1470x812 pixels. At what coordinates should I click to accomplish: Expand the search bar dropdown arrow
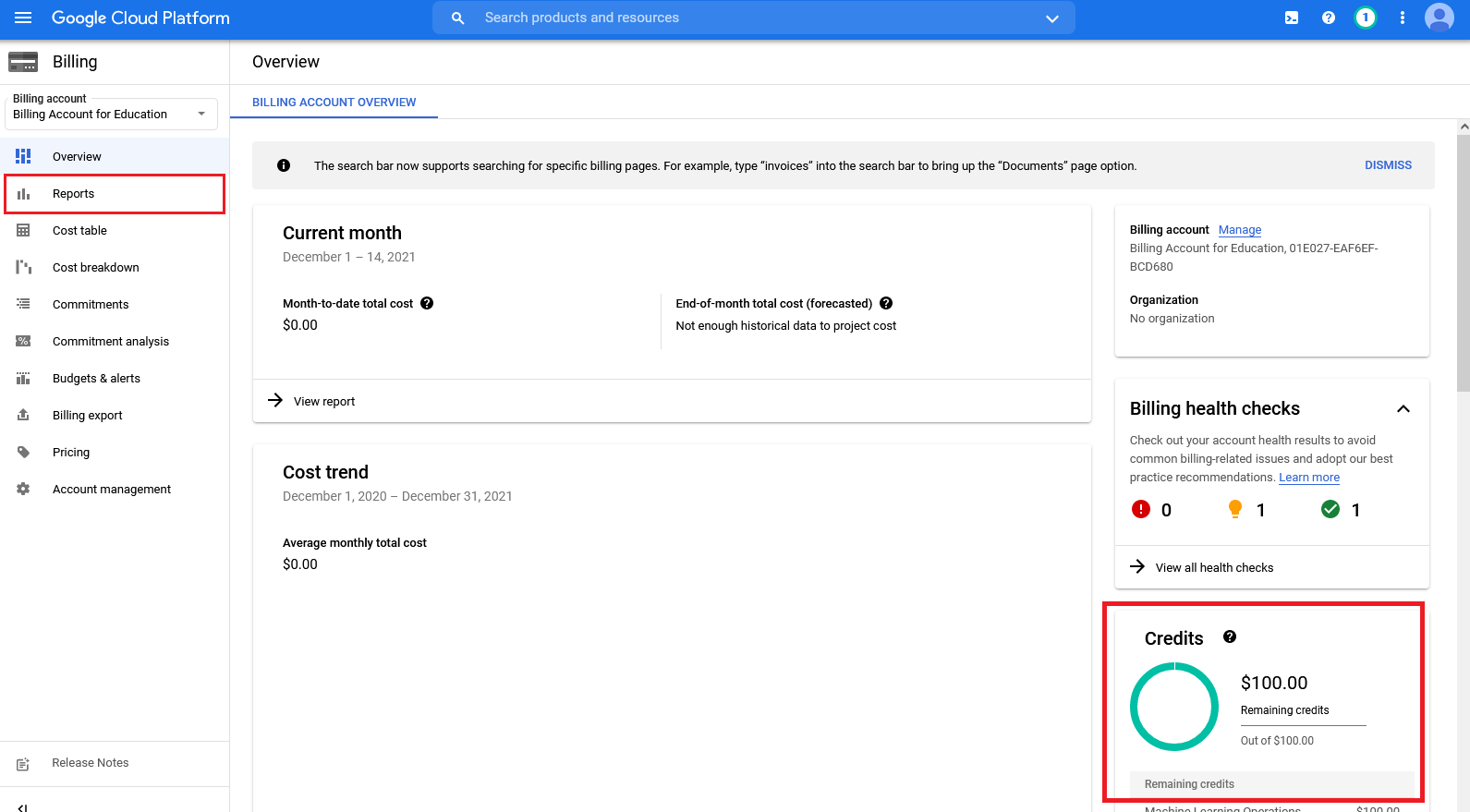(1051, 18)
